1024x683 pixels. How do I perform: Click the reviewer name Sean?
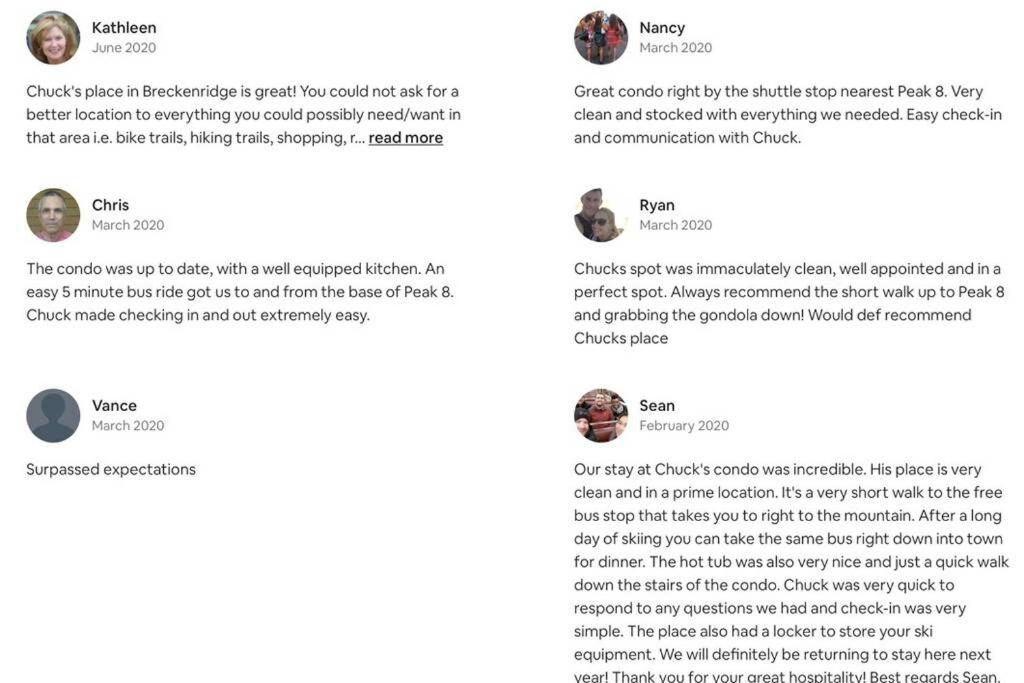click(x=657, y=405)
